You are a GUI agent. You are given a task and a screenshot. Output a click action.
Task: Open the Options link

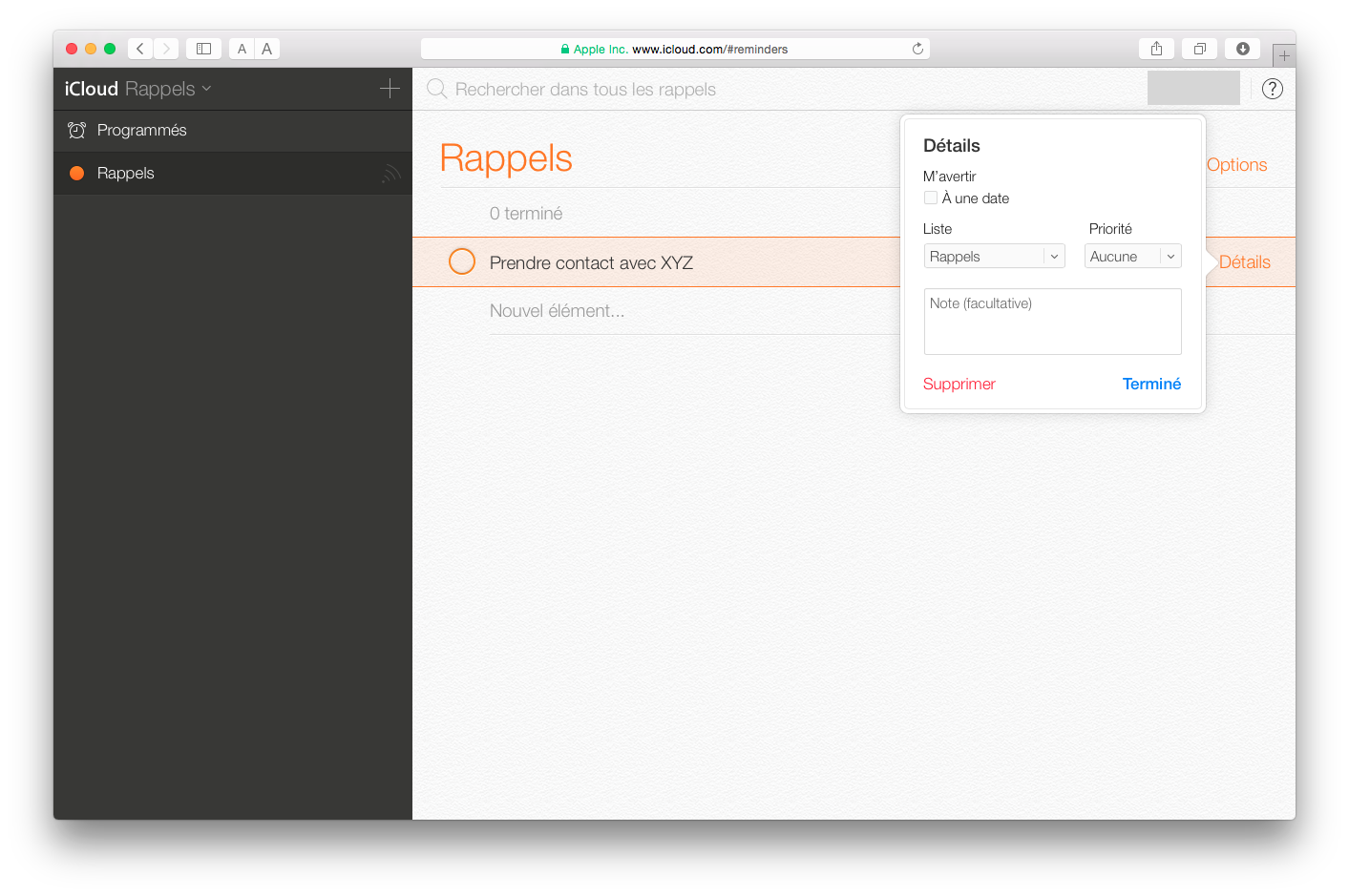(x=1236, y=164)
